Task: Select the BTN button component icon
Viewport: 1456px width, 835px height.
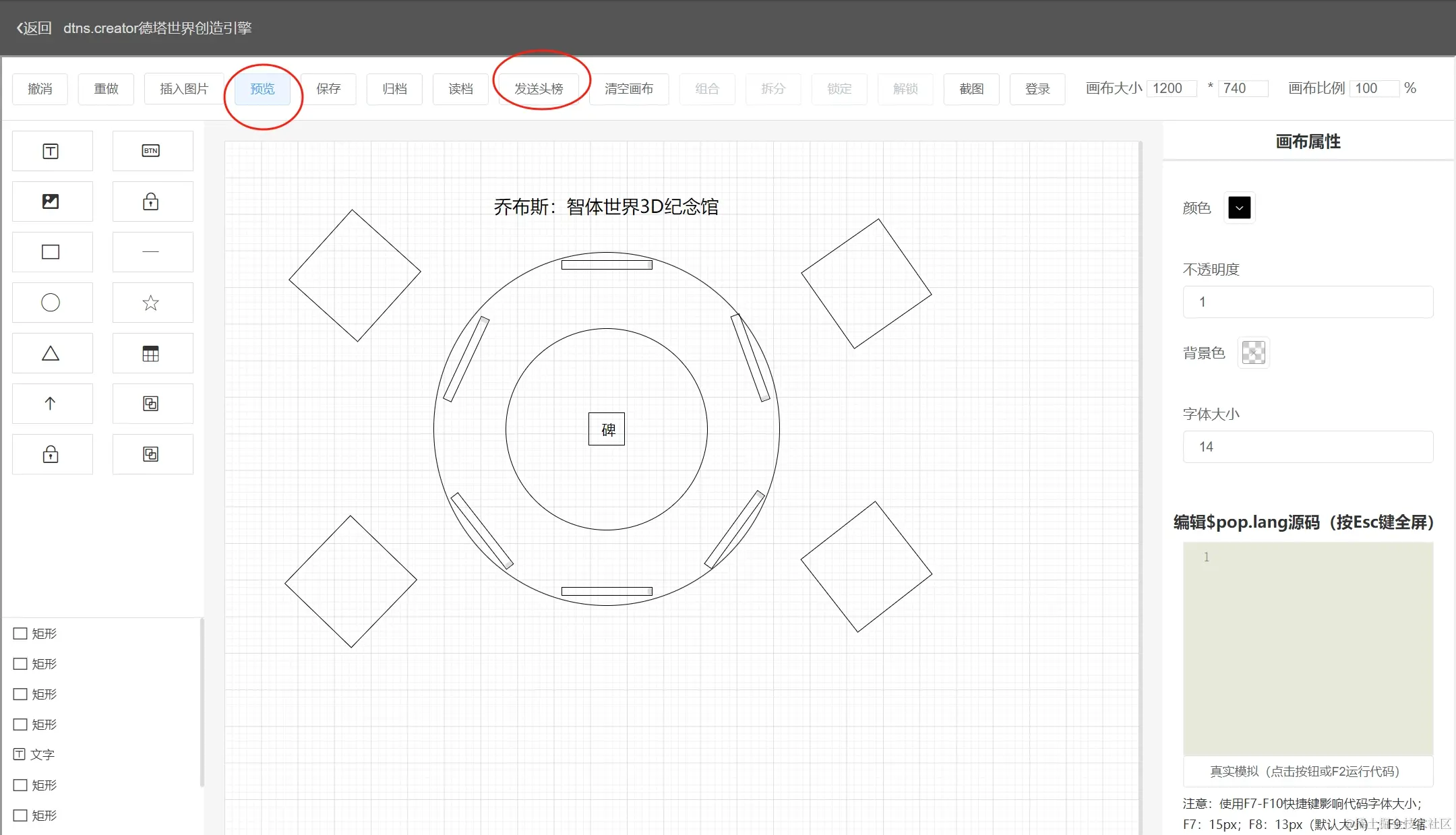Action: [x=151, y=151]
